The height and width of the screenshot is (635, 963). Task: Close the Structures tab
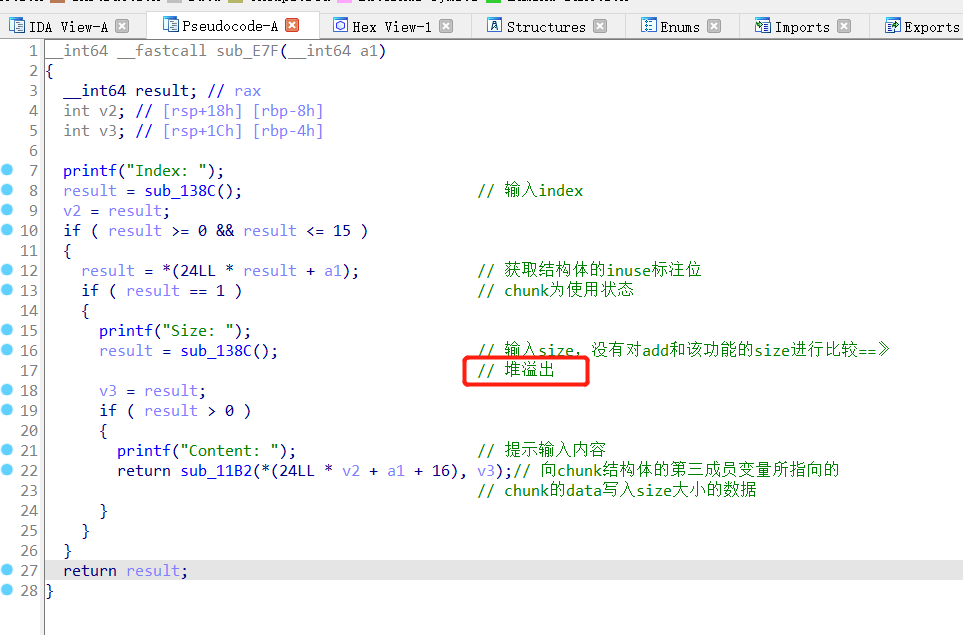tap(600, 26)
